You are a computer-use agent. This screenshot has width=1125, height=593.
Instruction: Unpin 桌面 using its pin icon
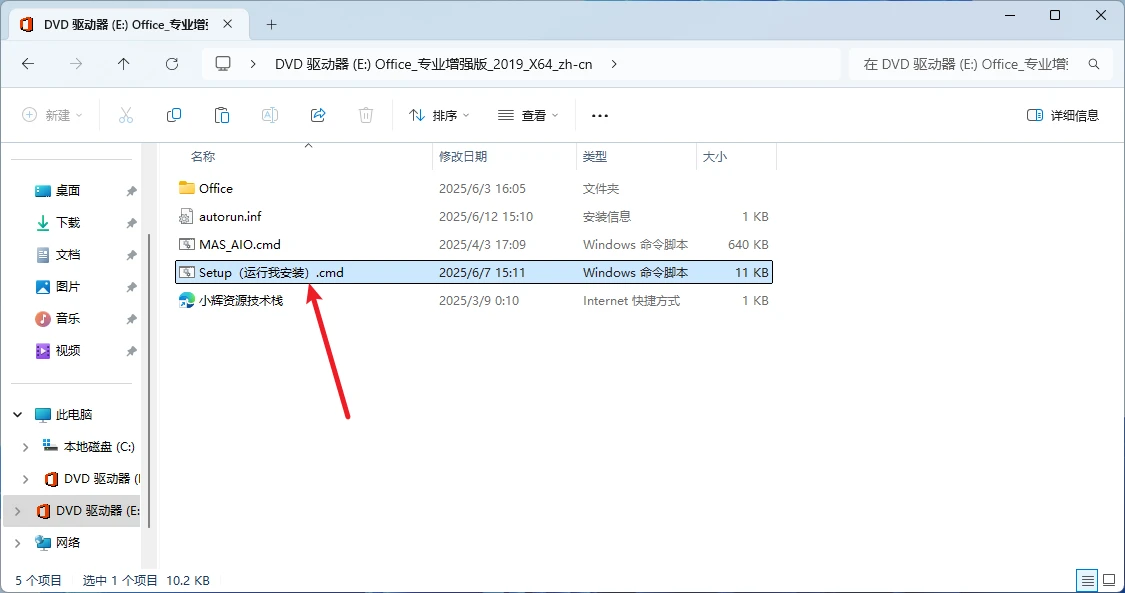[x=131, y=191]
